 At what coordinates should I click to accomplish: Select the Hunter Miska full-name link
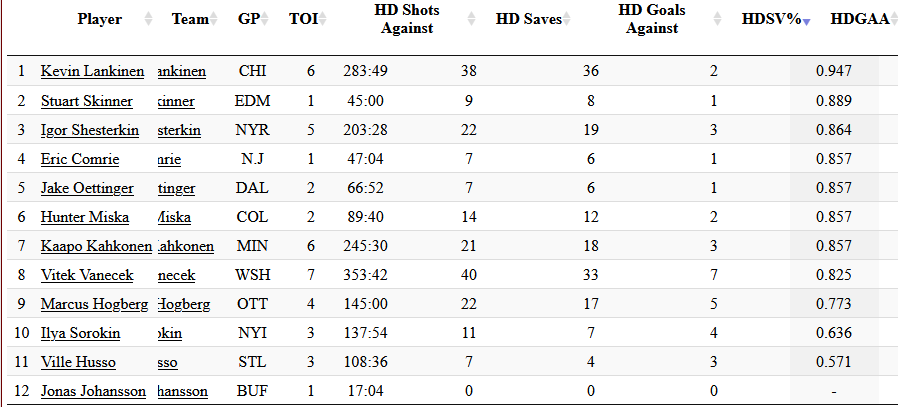(x=83, y=217)
